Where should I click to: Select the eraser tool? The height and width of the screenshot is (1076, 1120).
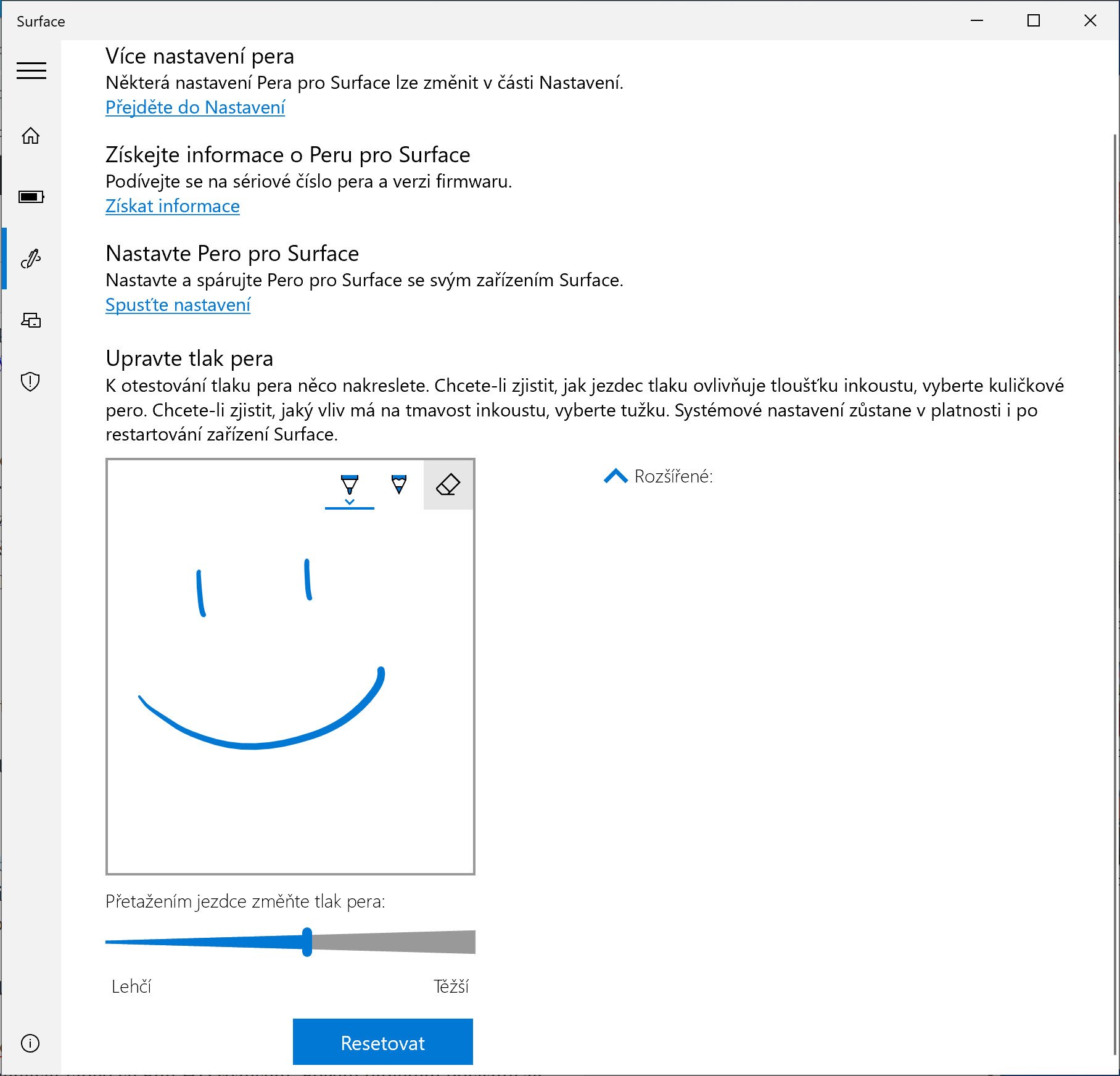coord(448,484)
